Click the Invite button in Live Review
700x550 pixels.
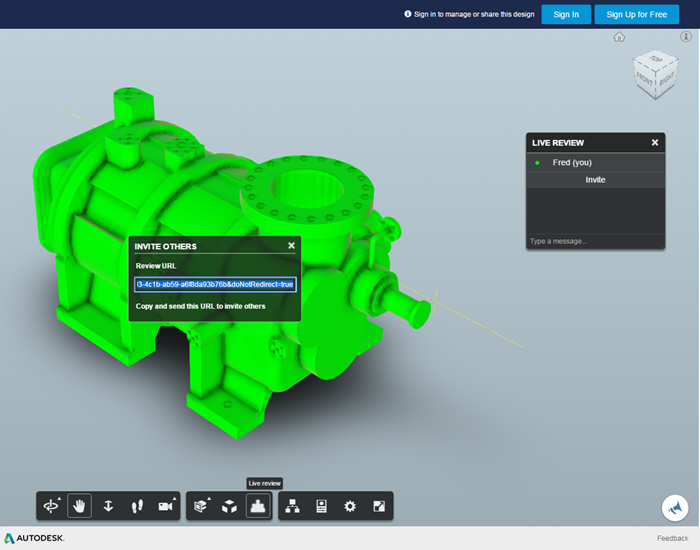[596, 180]
